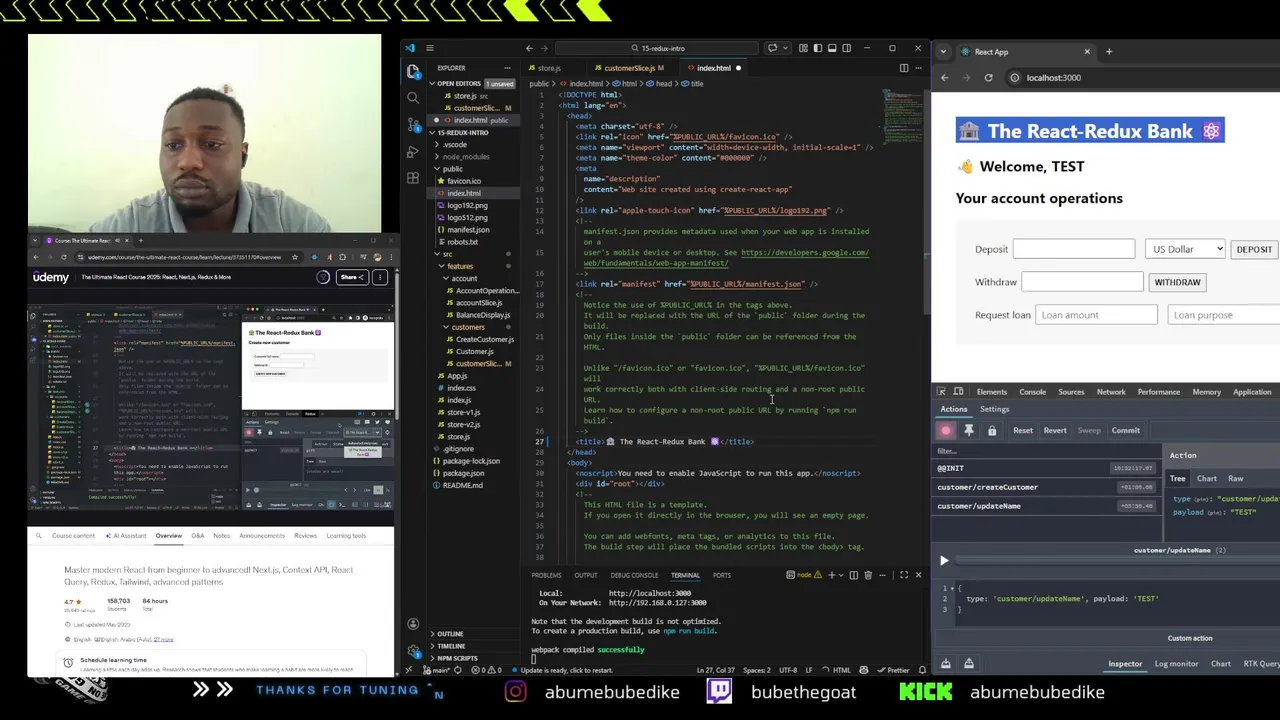Open the Log monitor view in Redux DevTools
This screenshot has width=1280, height=720.
point(1176,664)
